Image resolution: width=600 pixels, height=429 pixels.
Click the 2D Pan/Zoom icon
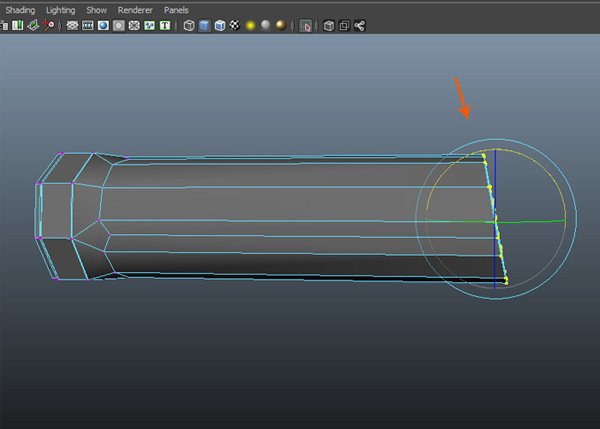tap(48, 26)
